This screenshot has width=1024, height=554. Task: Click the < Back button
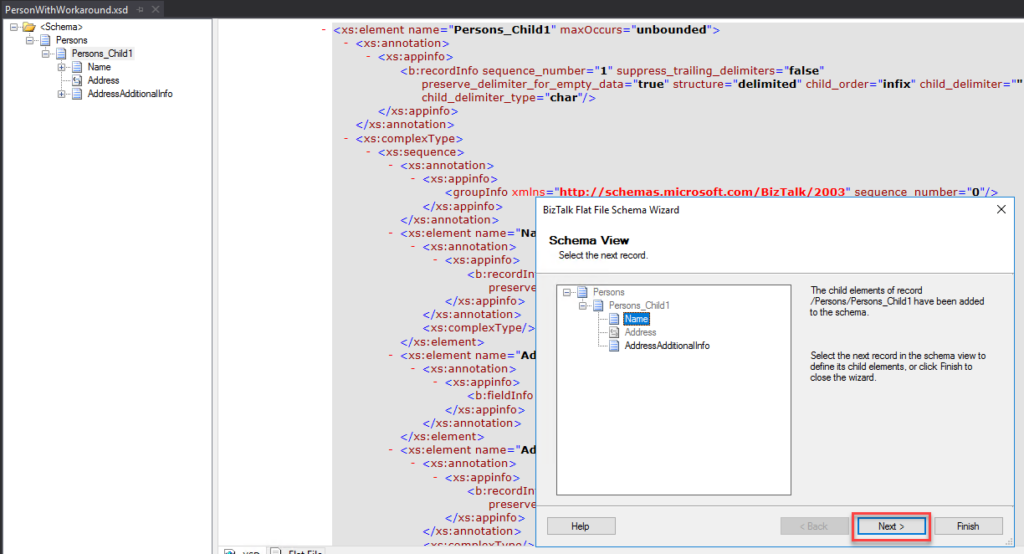click(x=814, y=526)
